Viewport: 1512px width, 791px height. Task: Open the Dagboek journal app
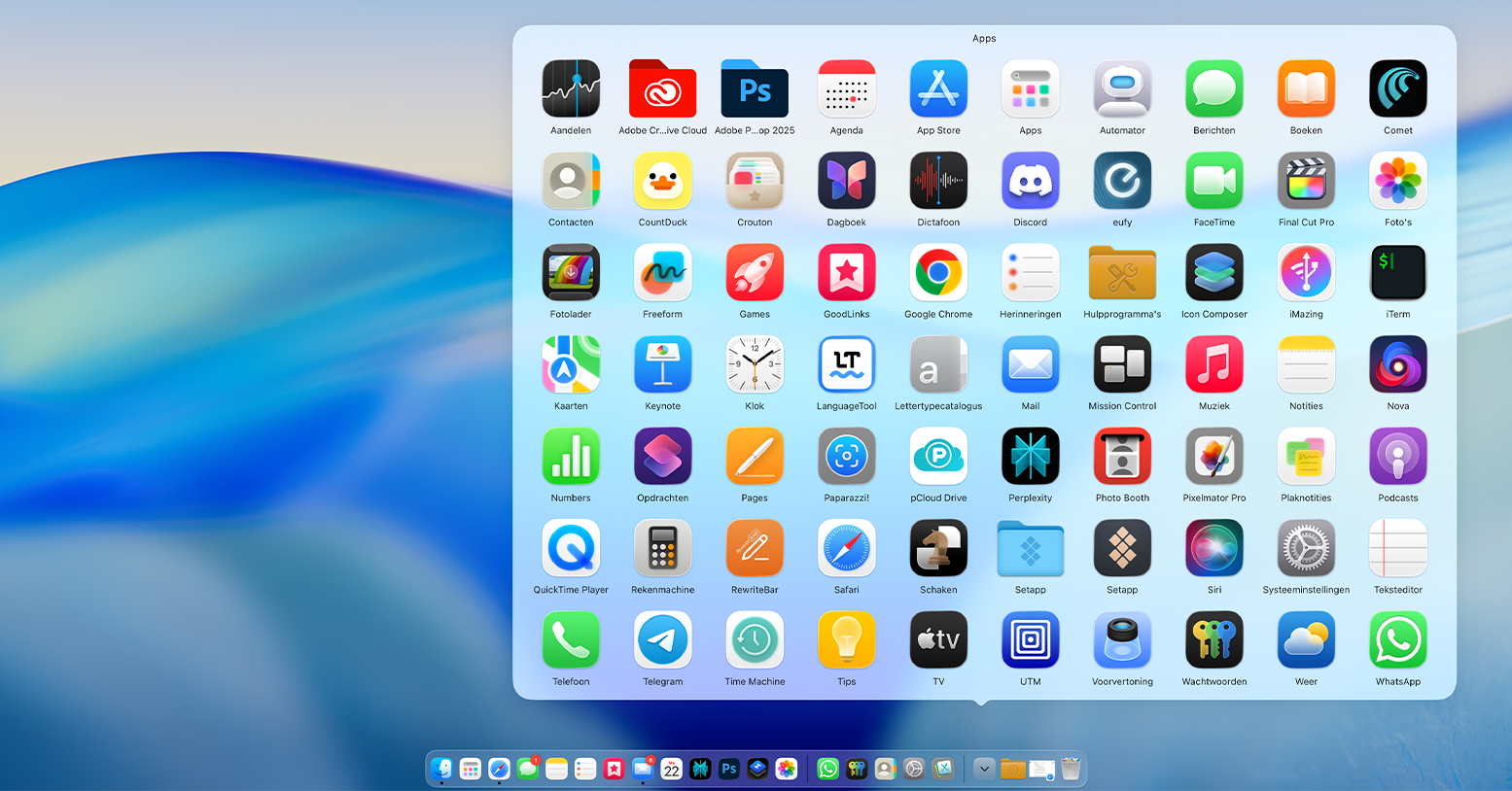pos(847,181)
